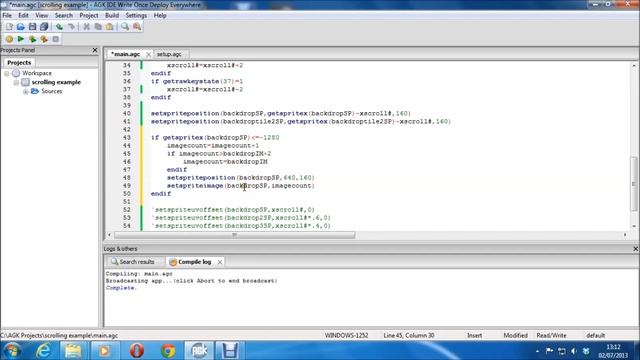Click the Copy toolbar icon
Image resolution: width=640 pixels, height=360 pixels.
pyautogui.click(x=98, y=27)
